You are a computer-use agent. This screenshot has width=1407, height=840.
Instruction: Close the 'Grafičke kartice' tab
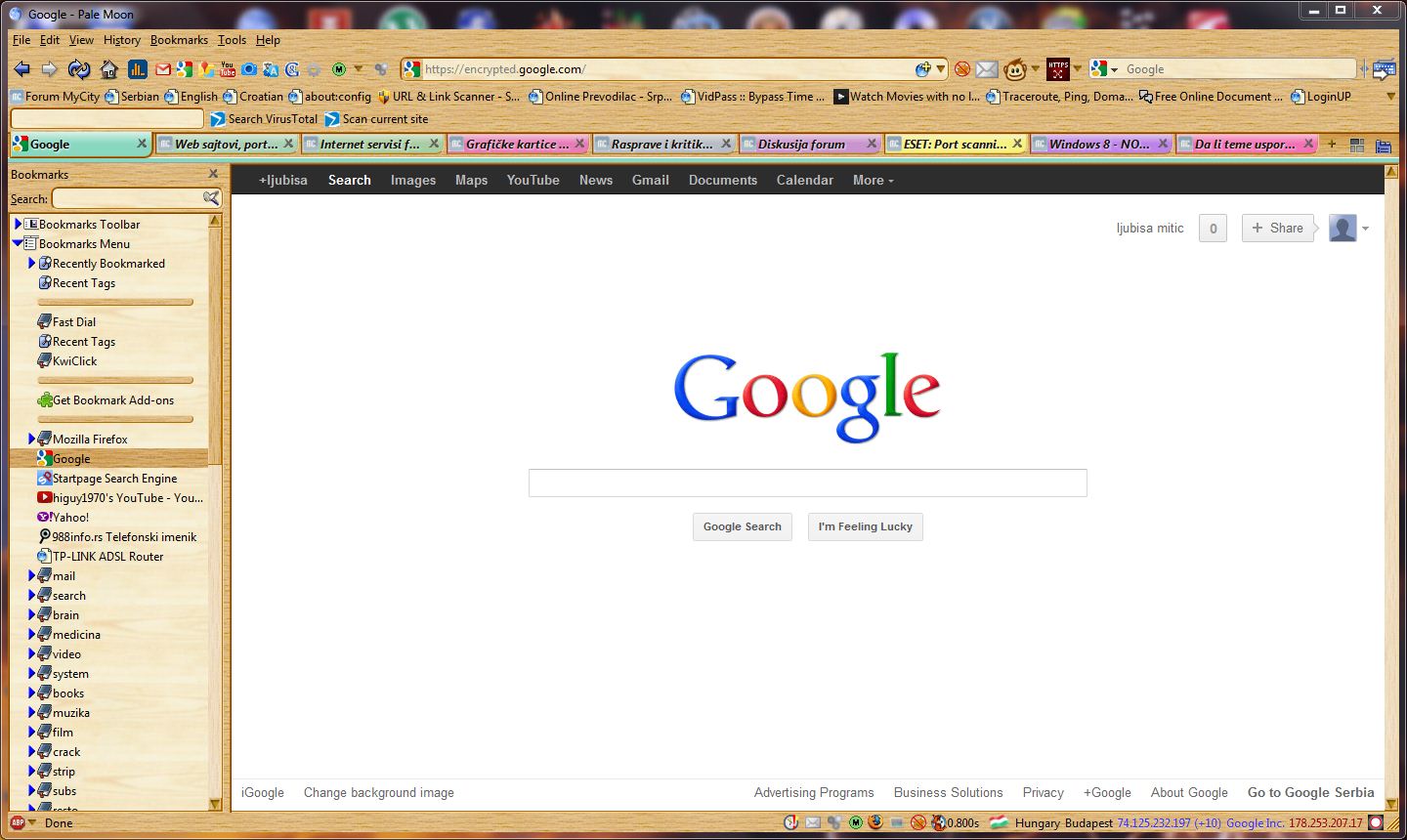pos(579,144)
